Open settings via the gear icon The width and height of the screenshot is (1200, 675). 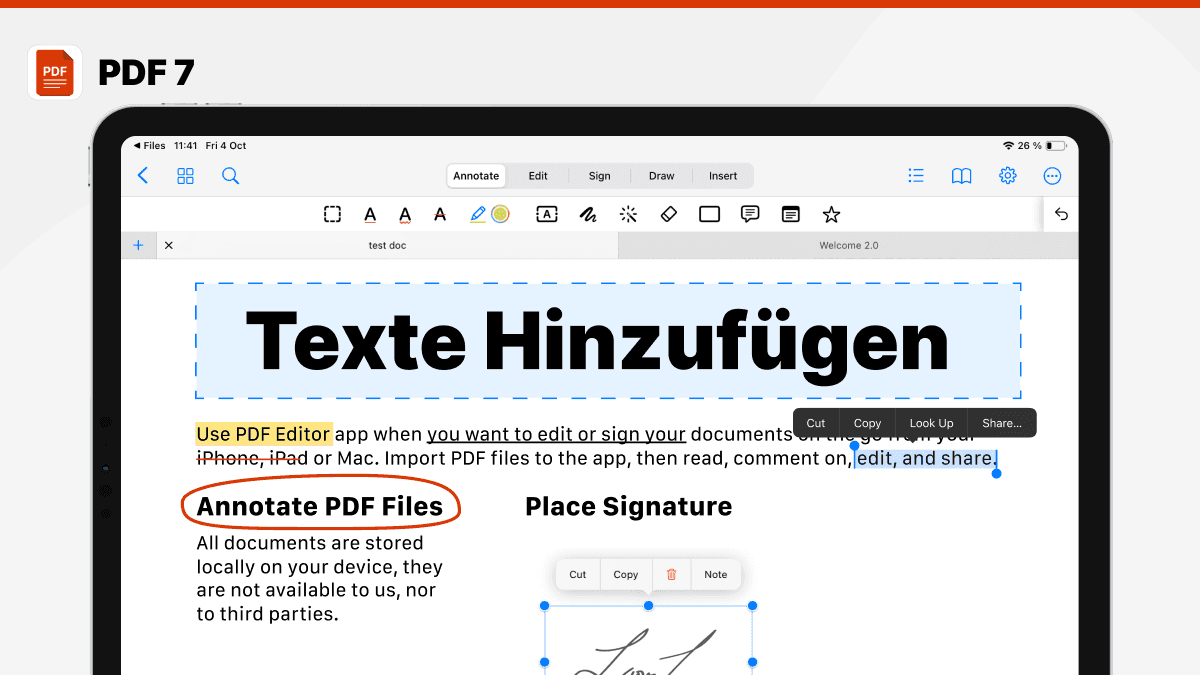click(x=1007, y=176)
